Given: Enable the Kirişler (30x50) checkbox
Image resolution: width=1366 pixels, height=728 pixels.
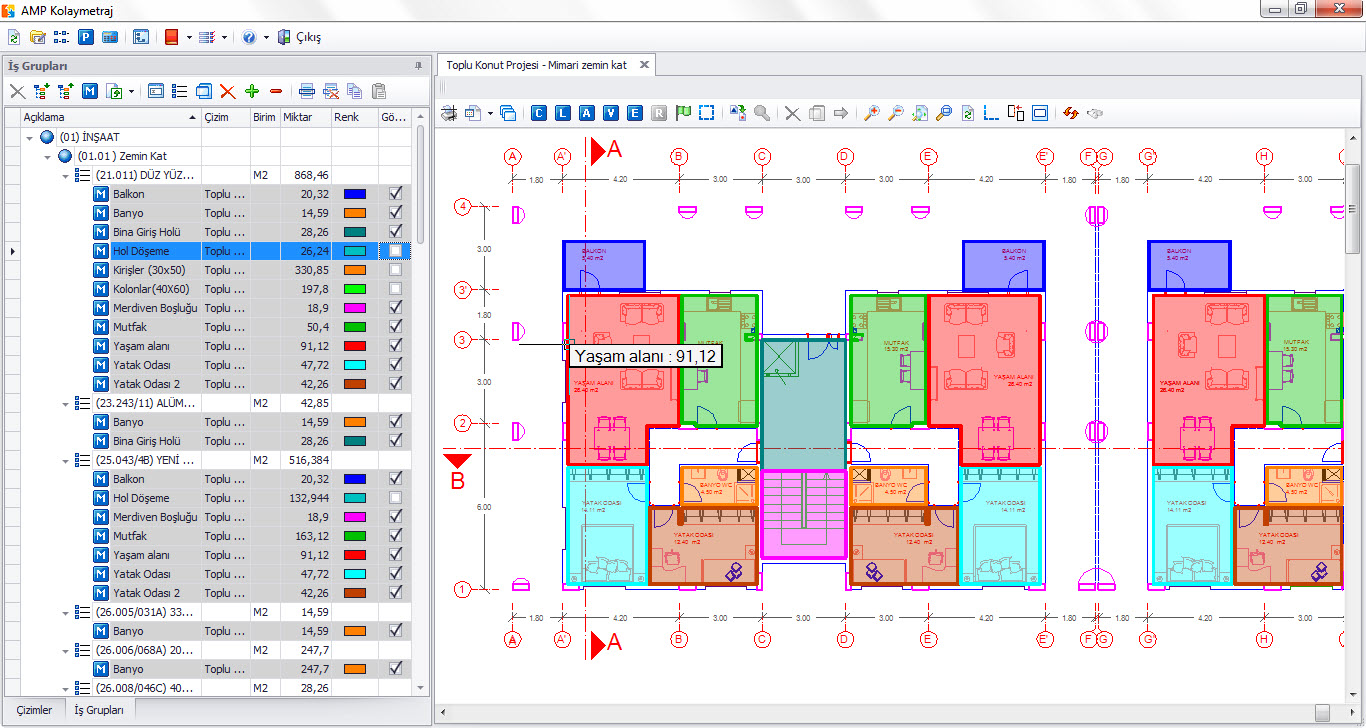Looking at the screenshot, I should 396,270.
